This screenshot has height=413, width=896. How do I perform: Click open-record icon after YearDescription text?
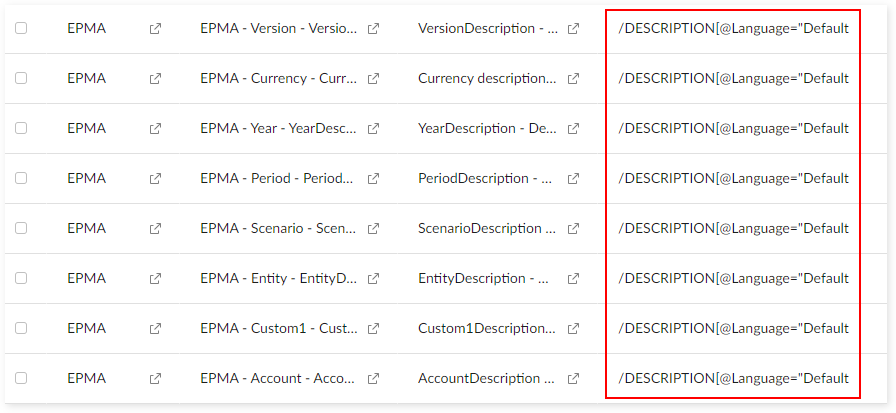[x=573, y=129]
